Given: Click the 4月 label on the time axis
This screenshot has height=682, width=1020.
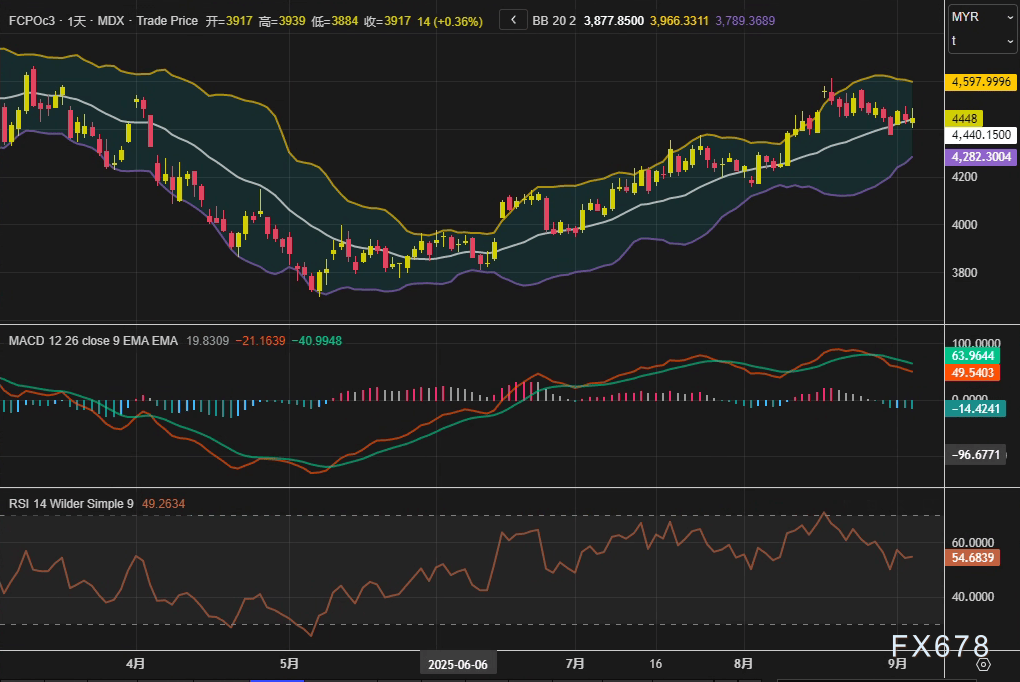Looking at the screenshot, I should pyautogui.click(x=136, y=663).
